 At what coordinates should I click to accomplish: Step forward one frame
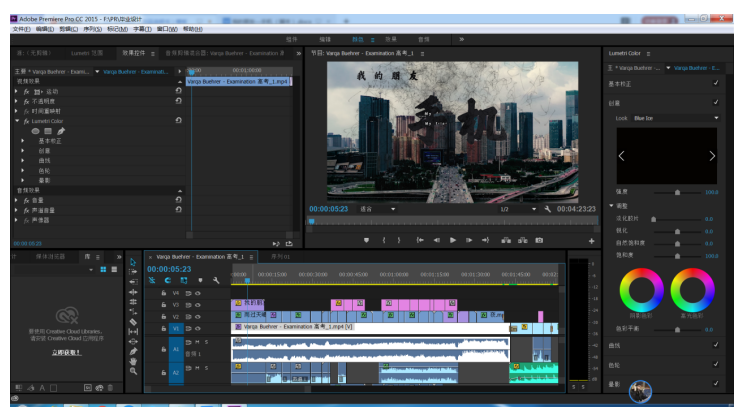[469, 240]
